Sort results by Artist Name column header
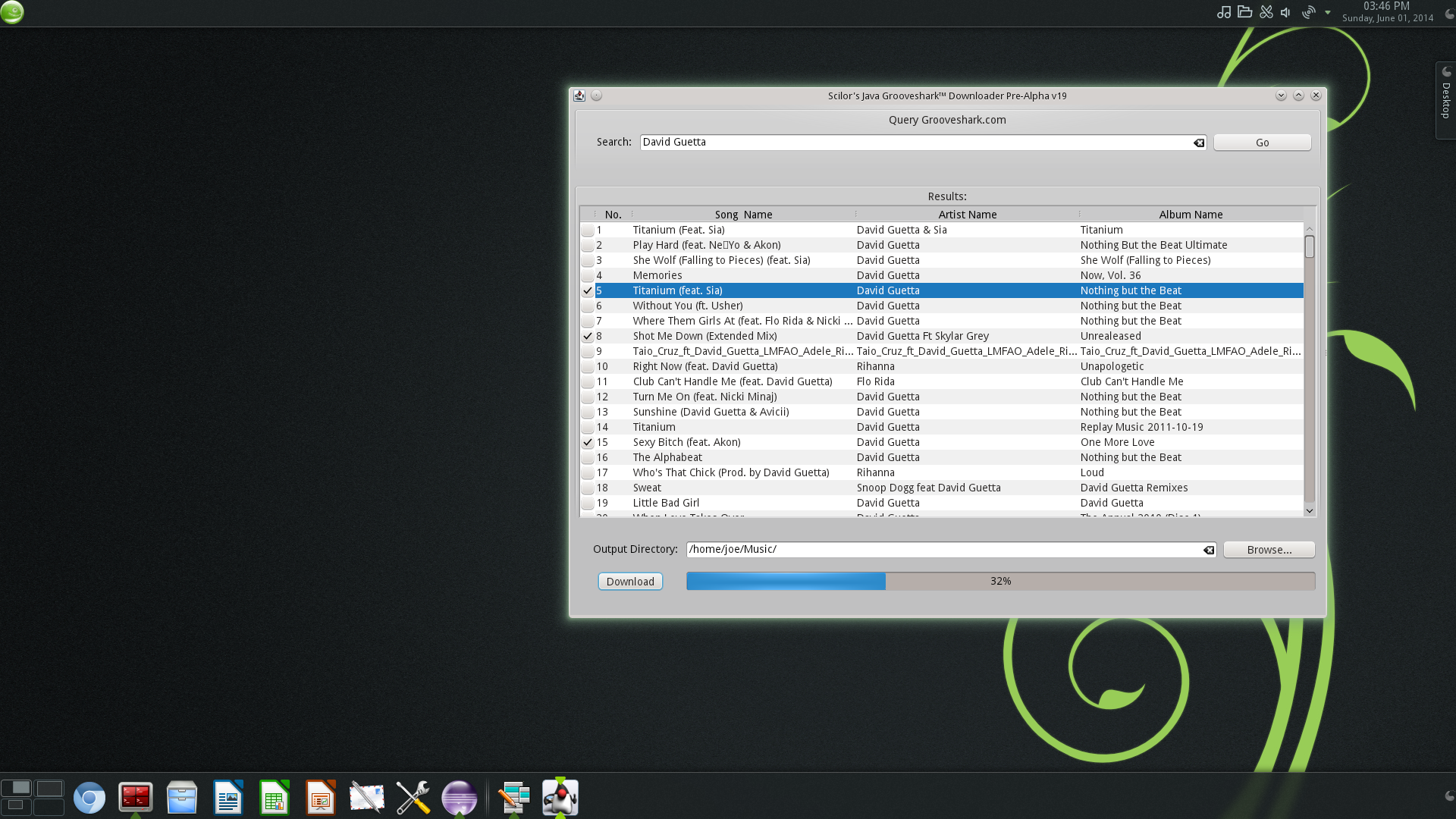Image resolution: width=1456 pixels, height=819 pixels. coord(967,215)
